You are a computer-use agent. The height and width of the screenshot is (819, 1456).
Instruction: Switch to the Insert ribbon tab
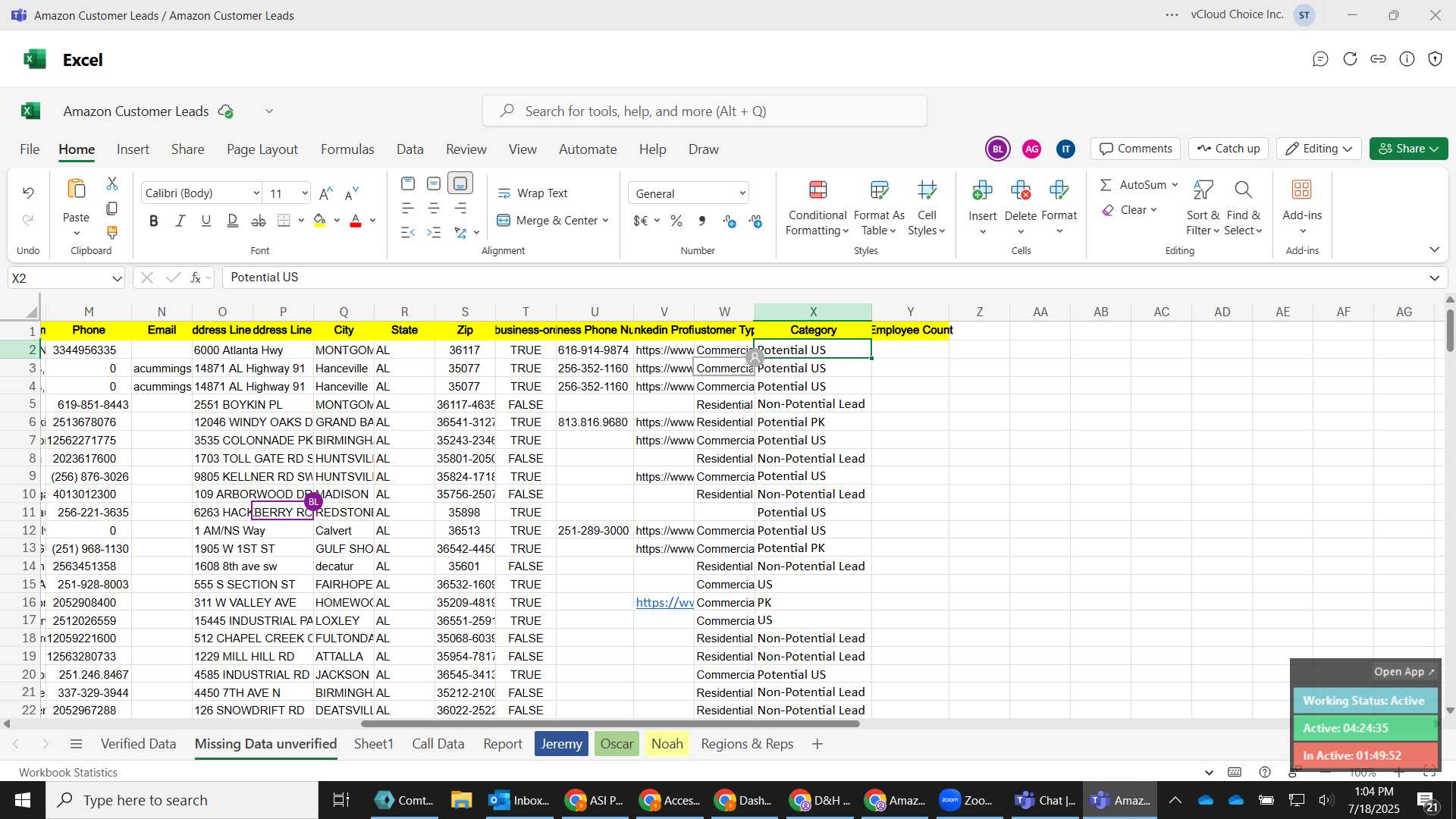click(133, 149)
